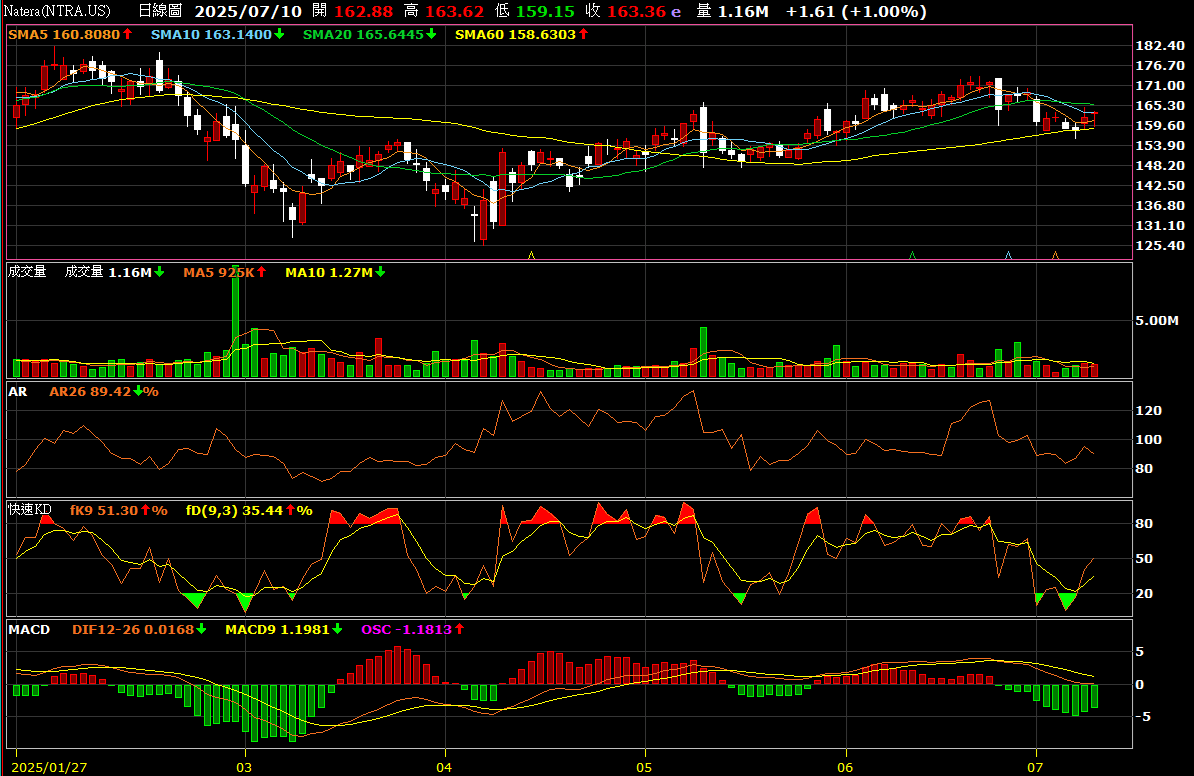Click the Natera(NTRA.US) stock title

tap(57, 11)
